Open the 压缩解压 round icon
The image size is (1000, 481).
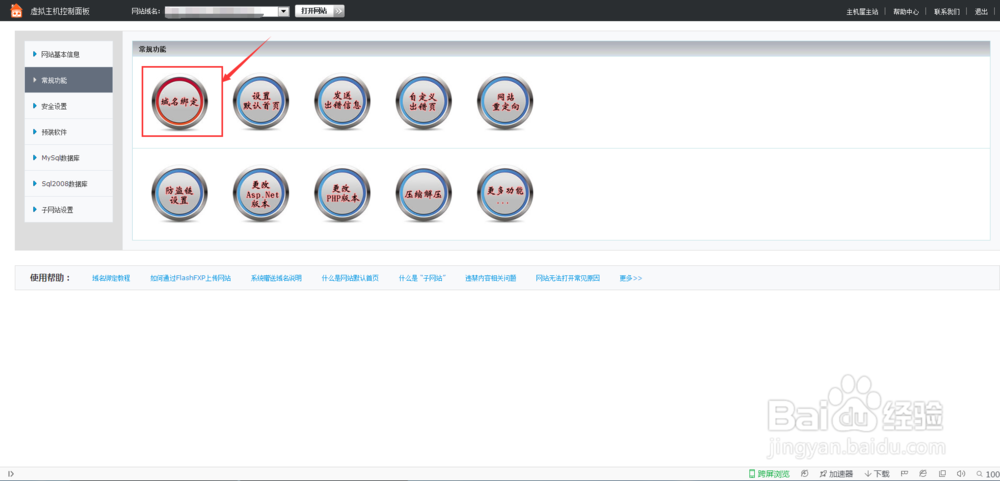pyautogui.click(x=423, y=194)
